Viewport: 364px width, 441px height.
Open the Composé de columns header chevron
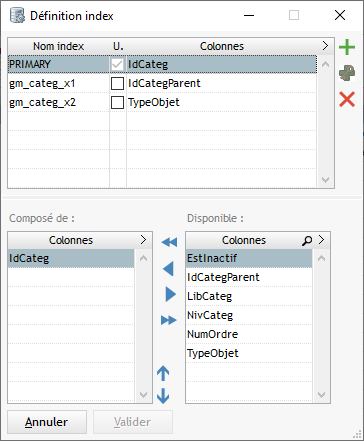pyautogui.click(x=143, y=240)
